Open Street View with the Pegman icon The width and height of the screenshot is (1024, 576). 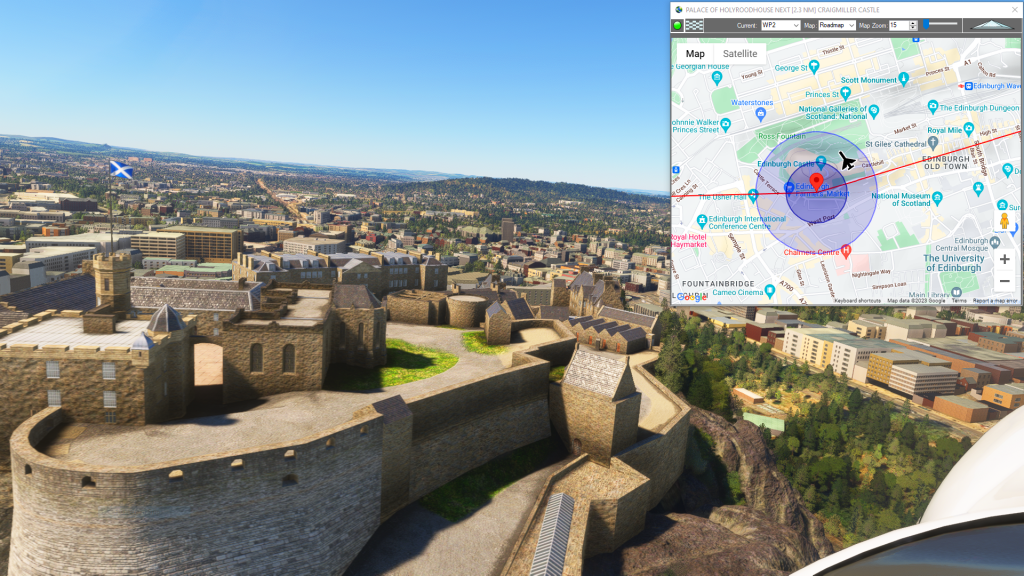coord(1004,221)
